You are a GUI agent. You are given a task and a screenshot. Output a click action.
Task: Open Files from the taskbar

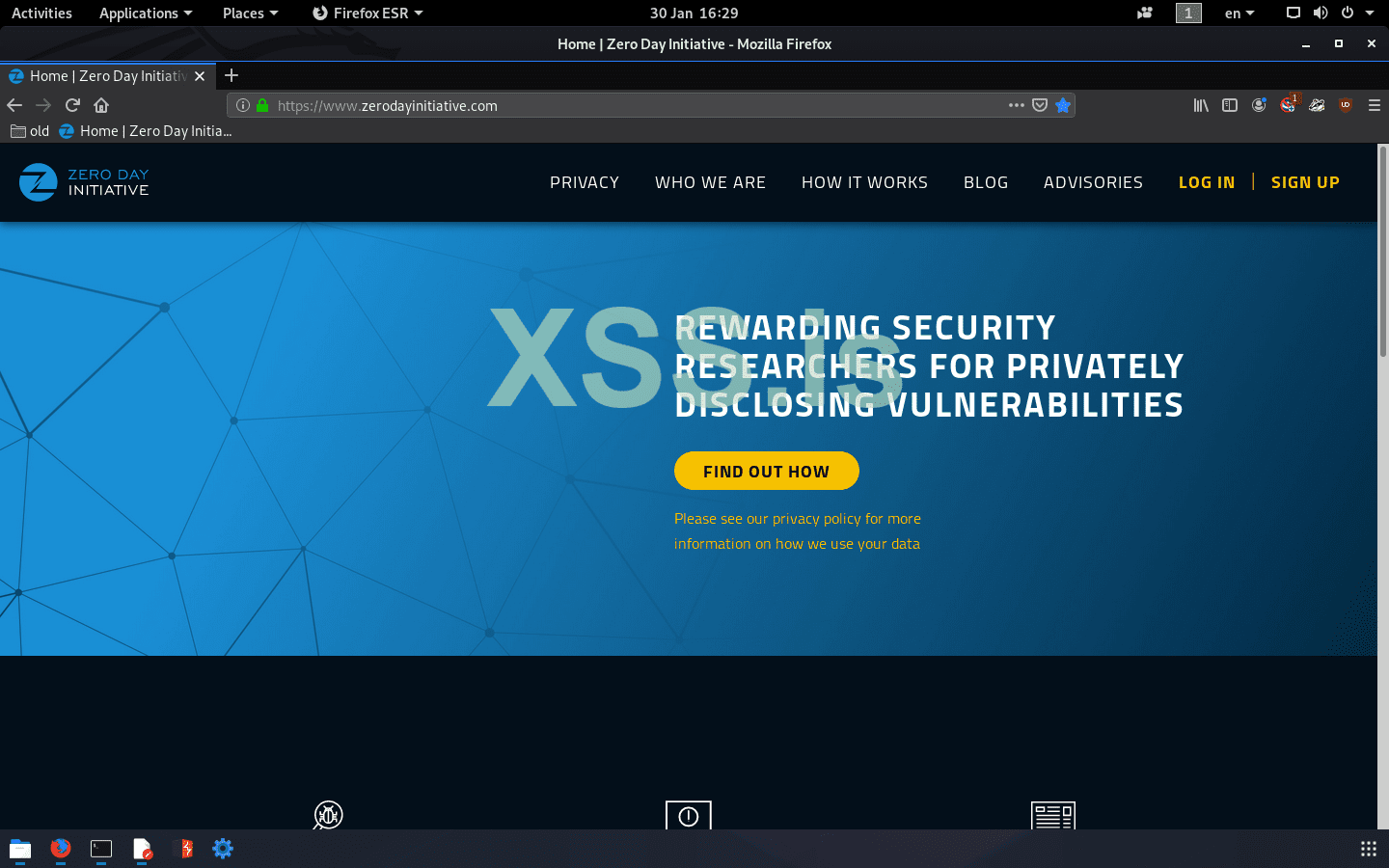tap(20, 849)
